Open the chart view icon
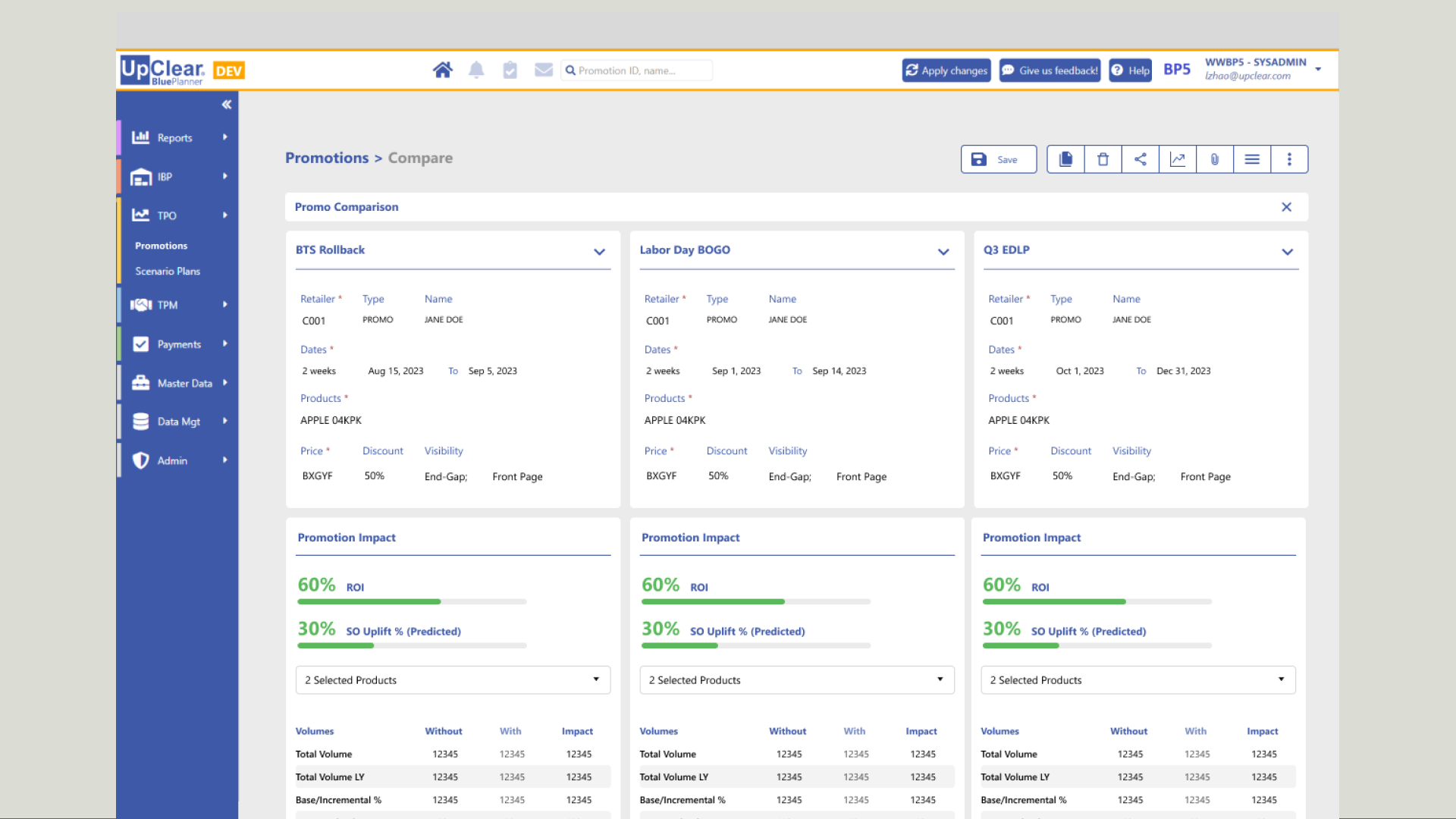1456x819 pixels. [1178, 159]
